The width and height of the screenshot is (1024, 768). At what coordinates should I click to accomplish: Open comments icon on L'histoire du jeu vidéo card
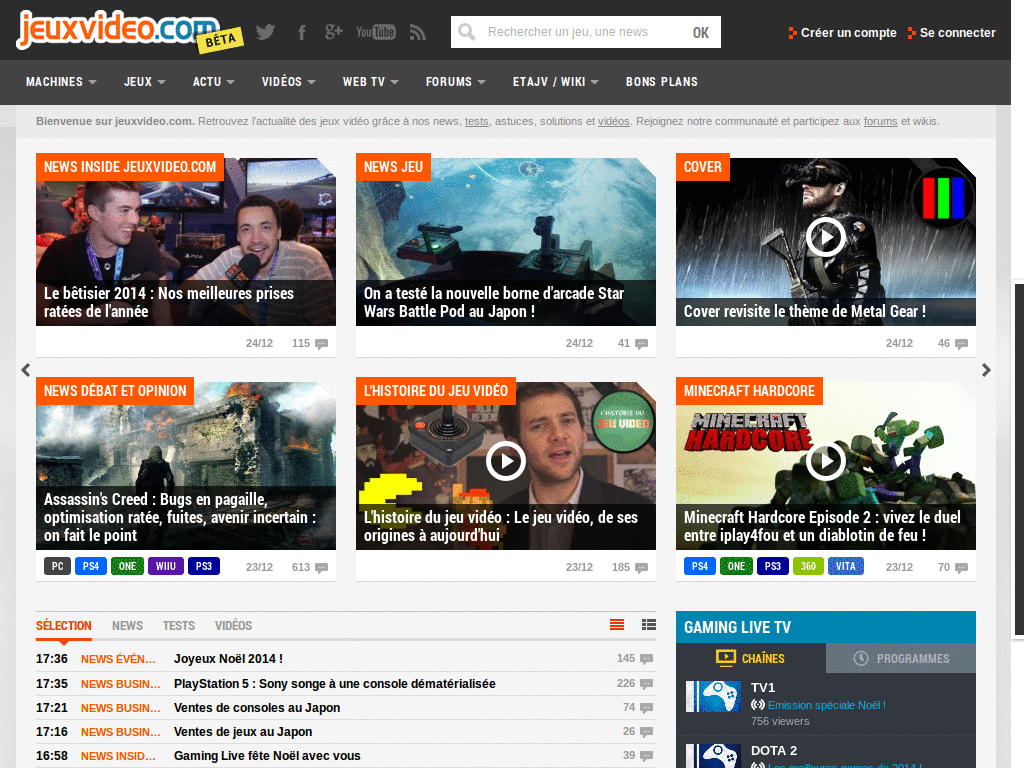pyautogui.click(x=641, y=568)
